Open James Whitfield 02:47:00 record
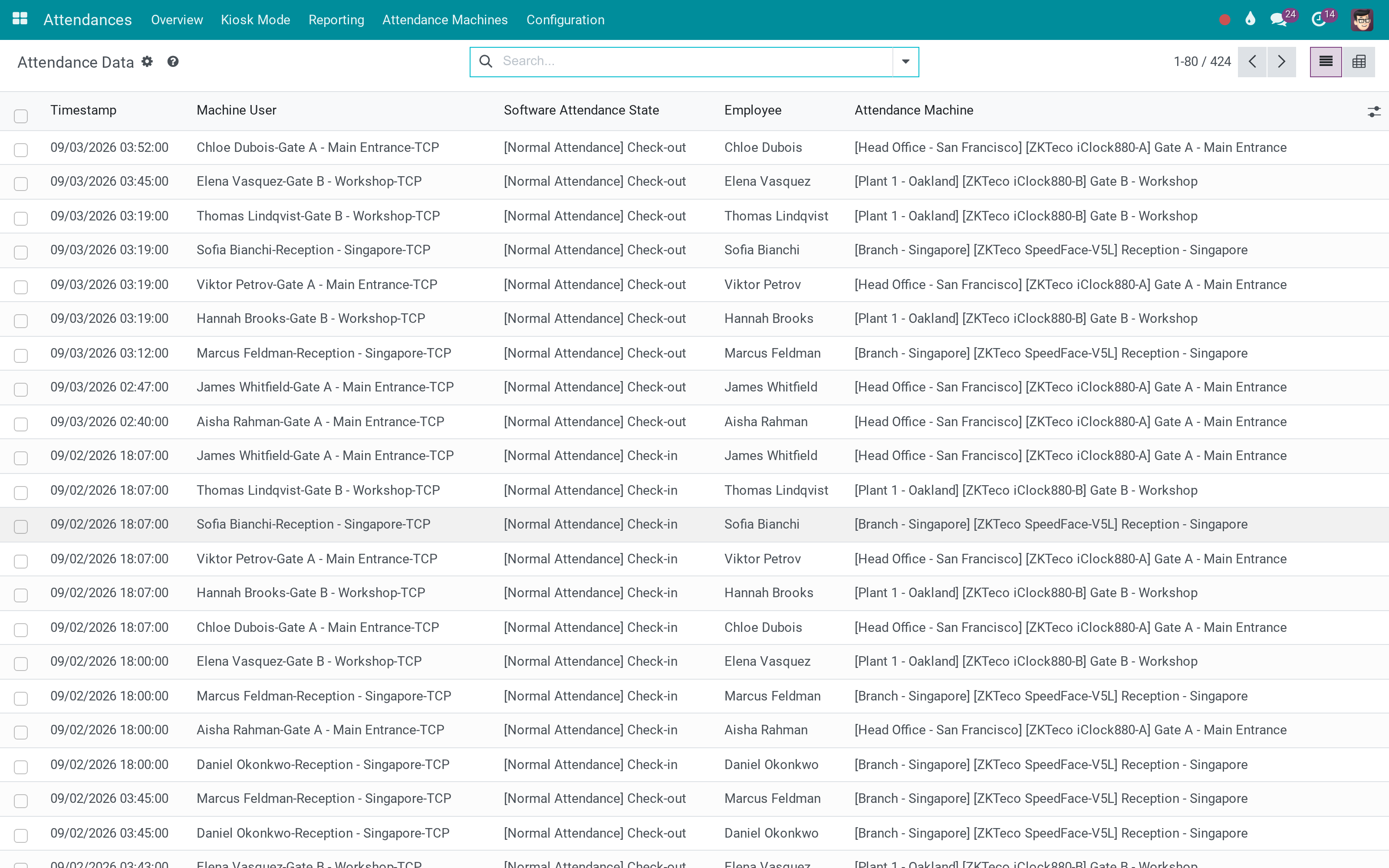 pos(694,388)
